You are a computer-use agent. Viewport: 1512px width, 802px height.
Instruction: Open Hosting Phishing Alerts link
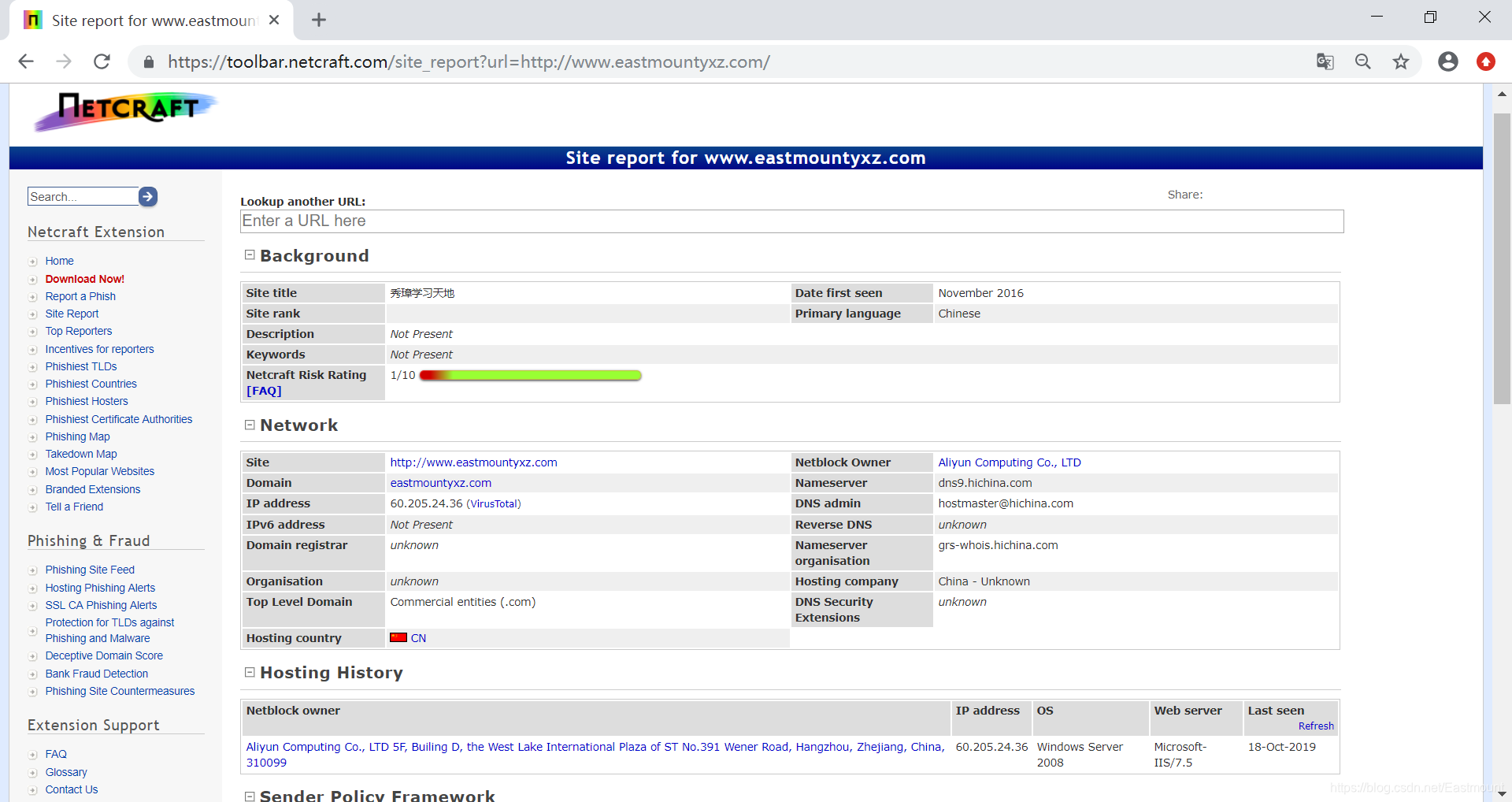click(100, 588)
